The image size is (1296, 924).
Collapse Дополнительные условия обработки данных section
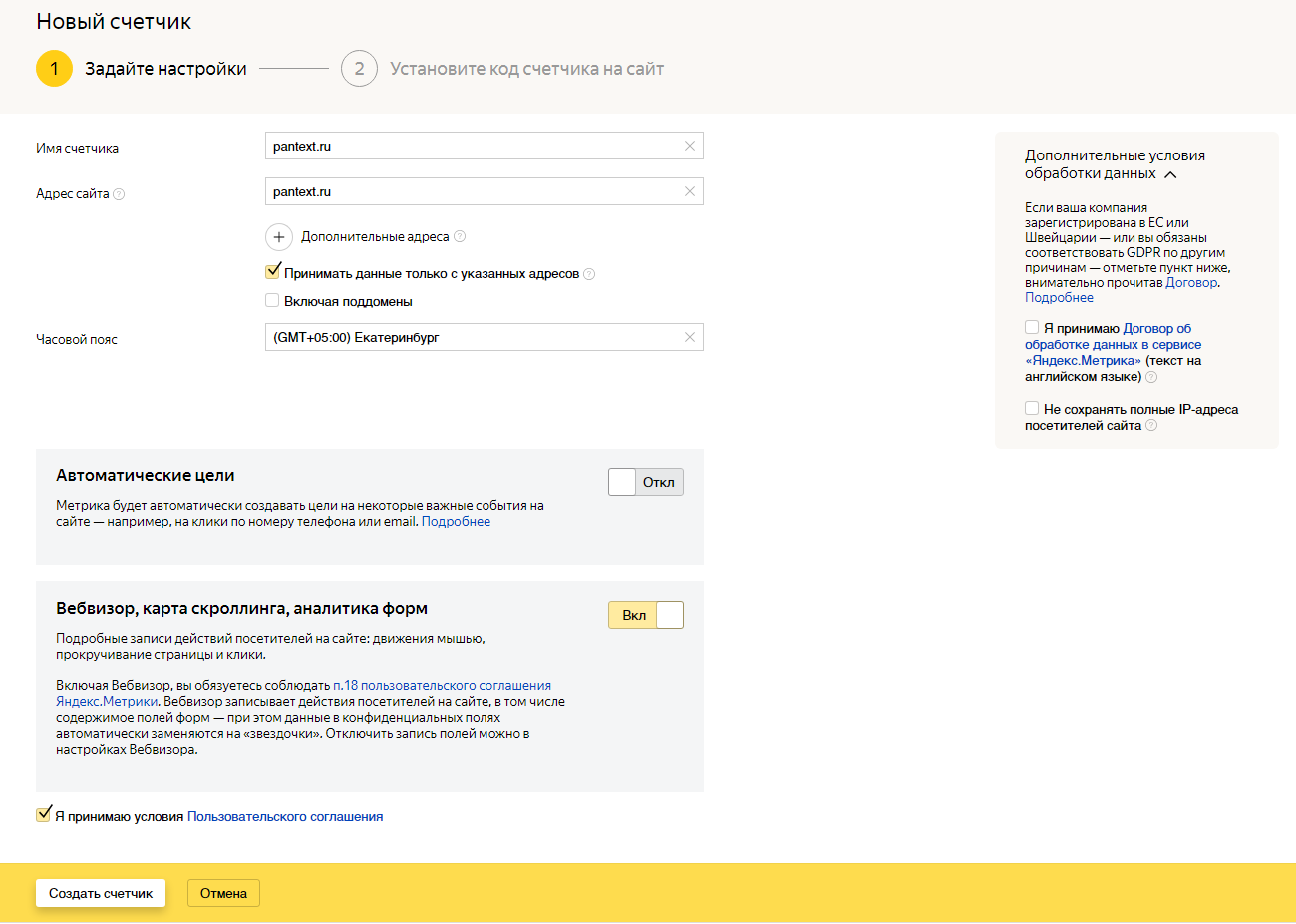coord(1170,174)
